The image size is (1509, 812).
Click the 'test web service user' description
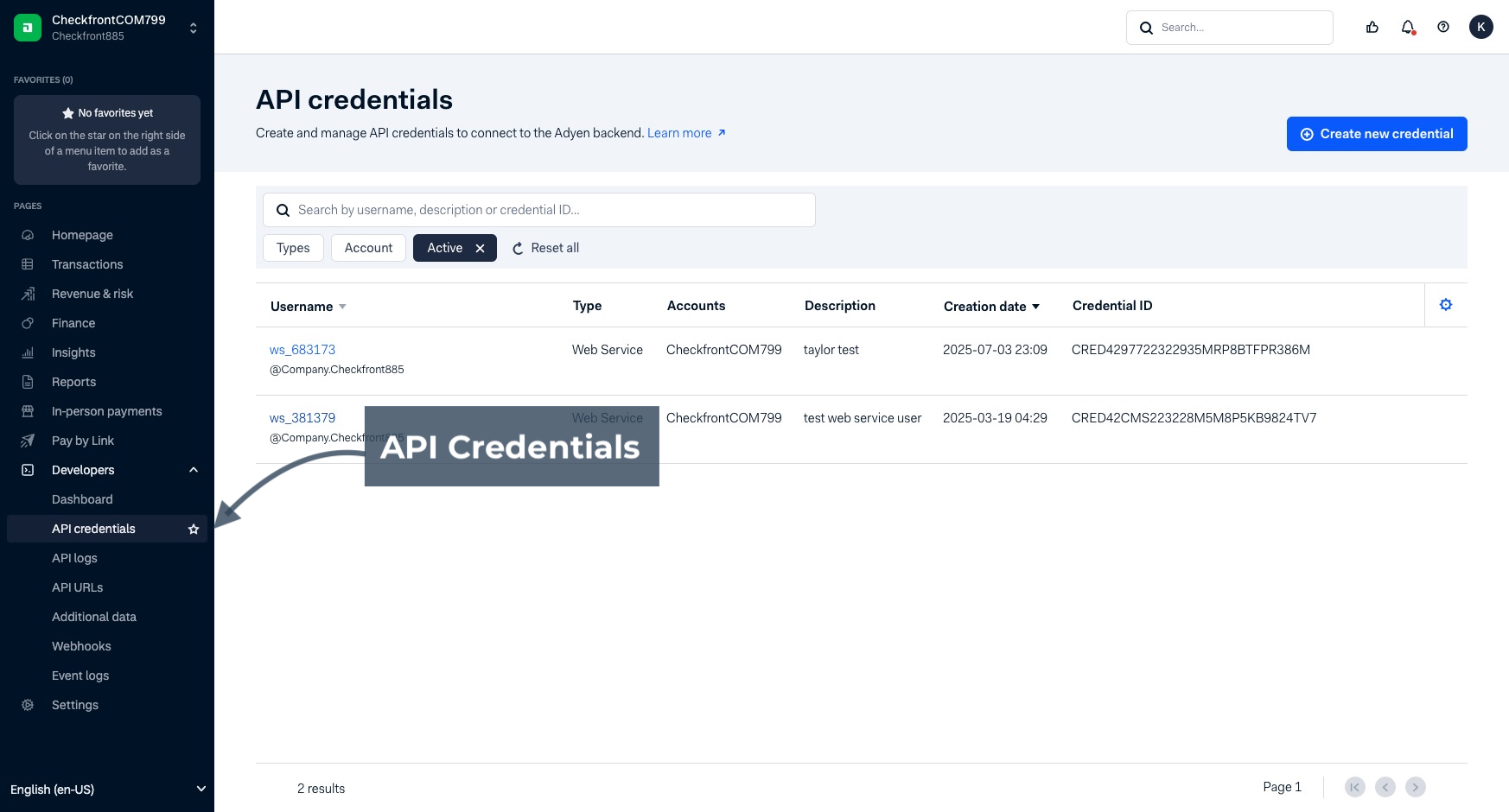pyautogui.click(x=863, y=418)
